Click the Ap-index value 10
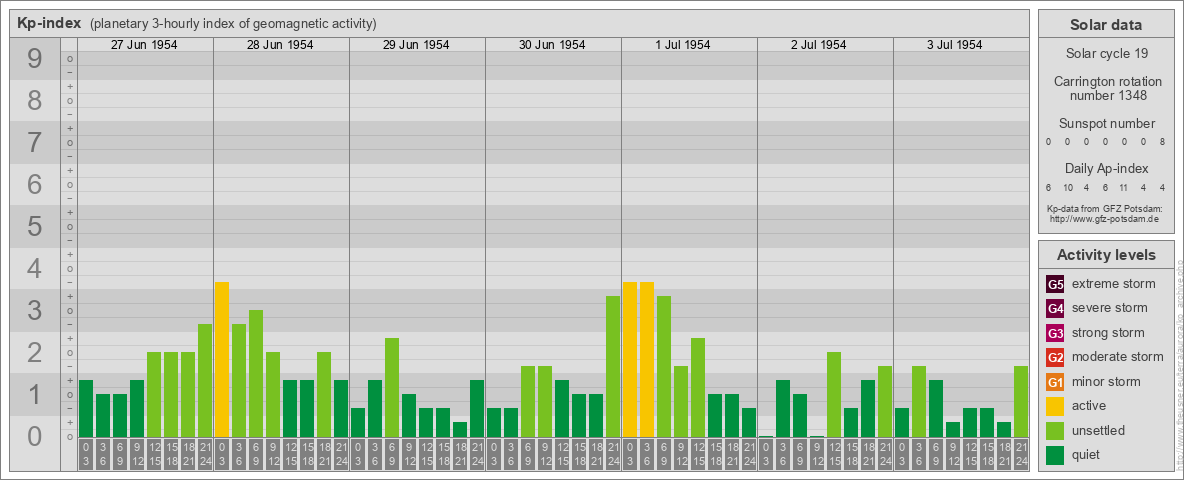 (1068, 187)
